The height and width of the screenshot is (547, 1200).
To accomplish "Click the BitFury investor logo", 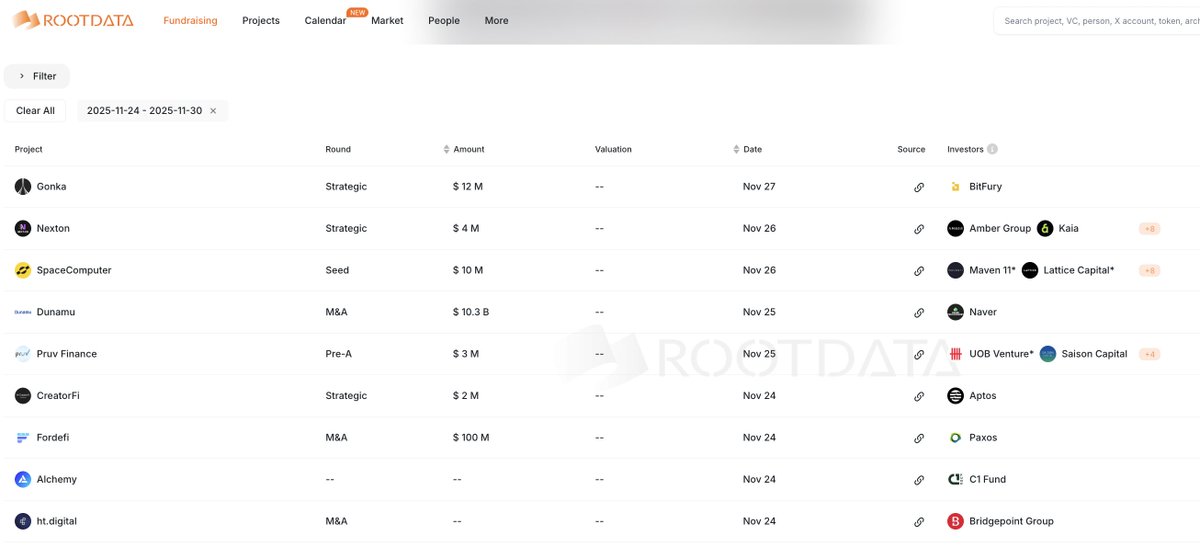I will pos(955,187).
